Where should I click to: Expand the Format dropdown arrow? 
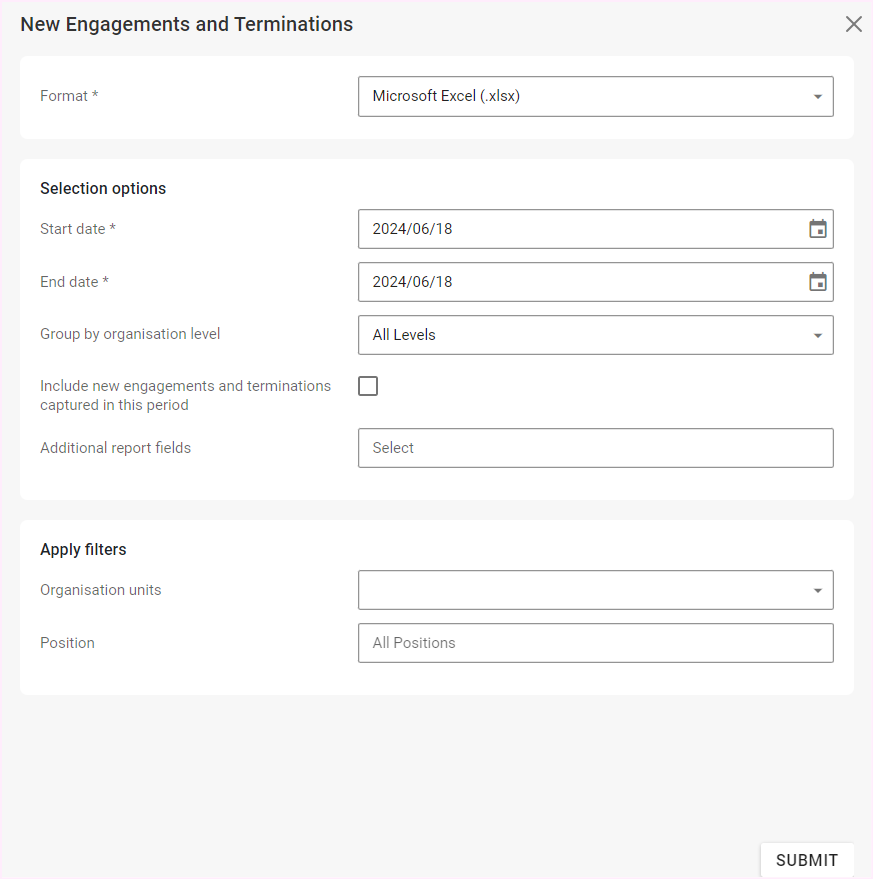click(817, 97)
